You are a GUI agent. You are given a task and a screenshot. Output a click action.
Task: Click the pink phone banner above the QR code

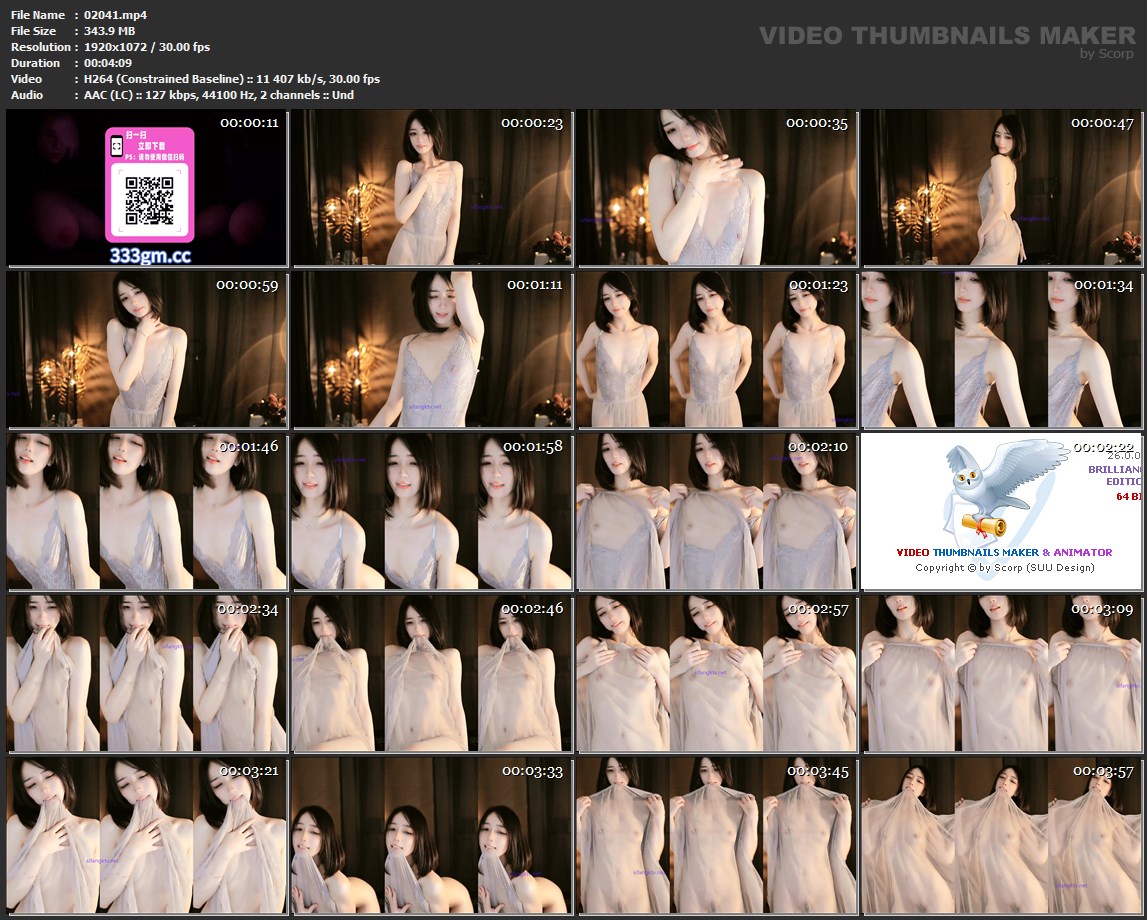tap(149, 148)
